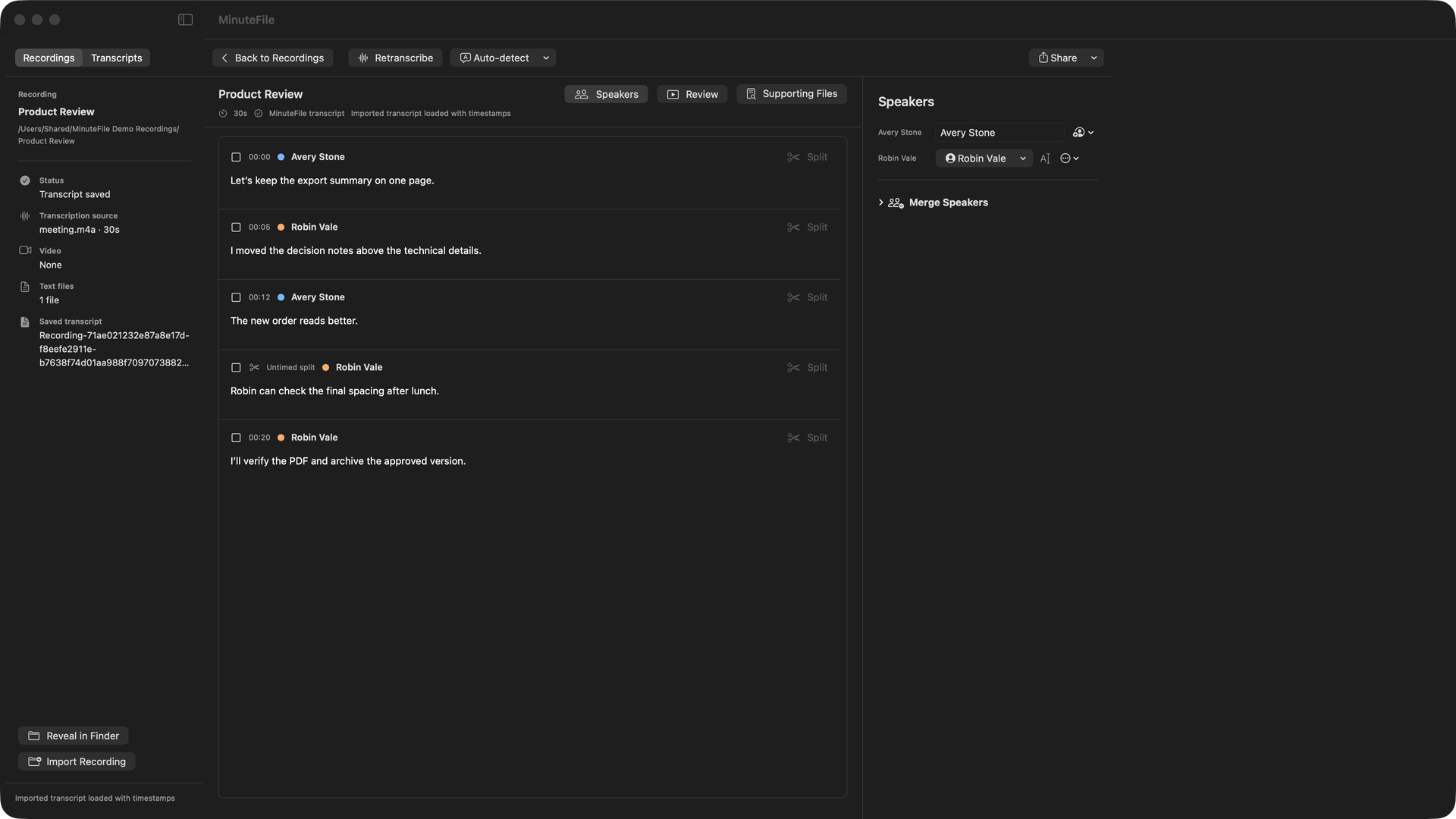Image resolution: width=1456 pixels, height=819 pixels.
Task: Switch to the Transcripts tab
Action: tap(116, 58)
